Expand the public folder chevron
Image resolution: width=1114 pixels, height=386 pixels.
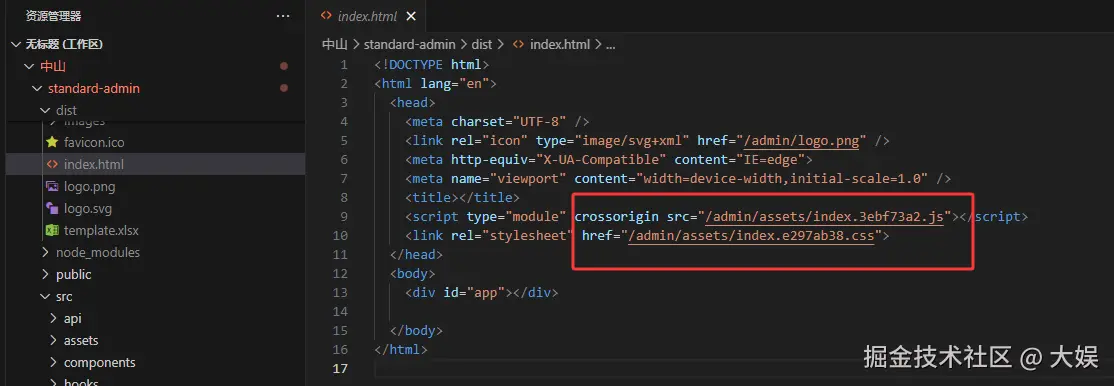tap(45, 274)
